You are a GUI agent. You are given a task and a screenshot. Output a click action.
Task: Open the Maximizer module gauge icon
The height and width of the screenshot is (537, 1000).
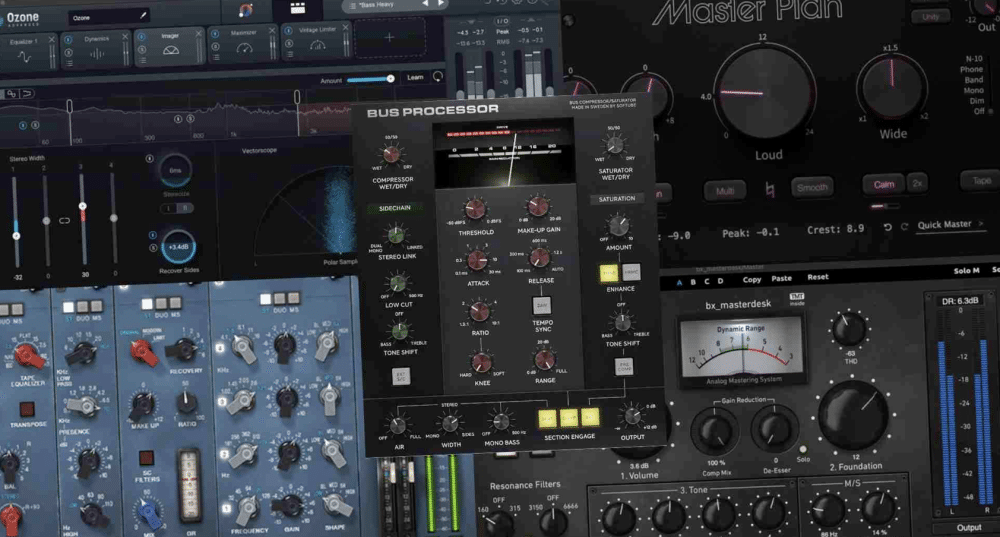[246, 53]
